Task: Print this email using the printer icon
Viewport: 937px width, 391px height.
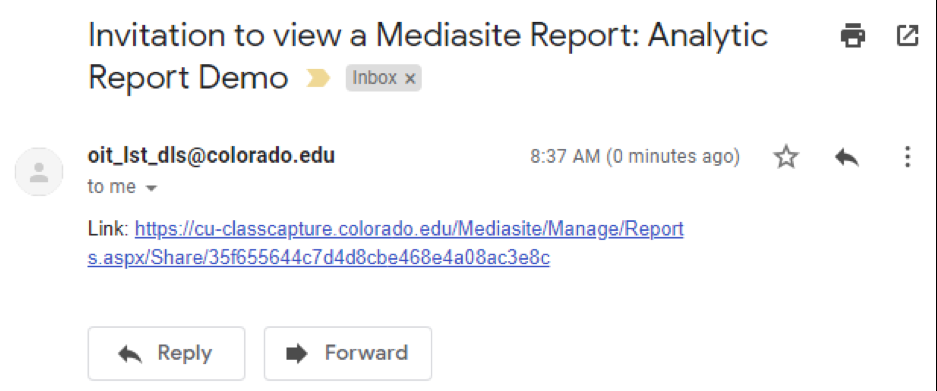Action: [x=853, y=36]
